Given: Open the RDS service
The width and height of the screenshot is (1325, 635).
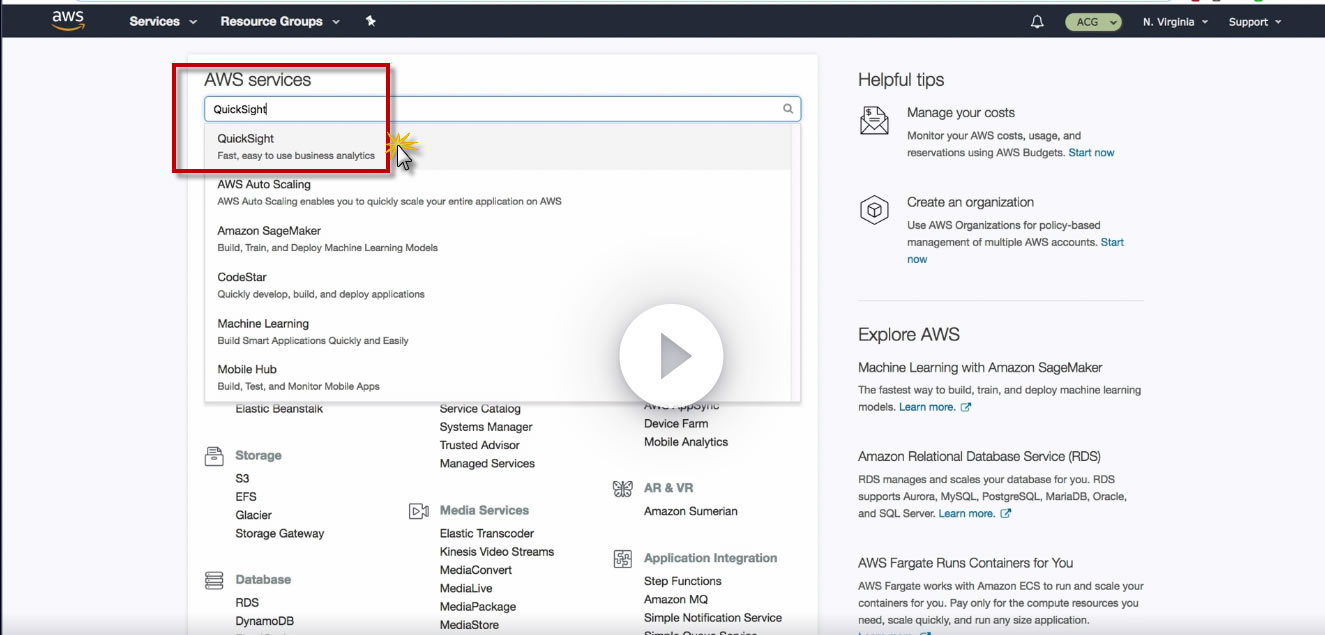Looking at the screenshot, I should [247, 603].
